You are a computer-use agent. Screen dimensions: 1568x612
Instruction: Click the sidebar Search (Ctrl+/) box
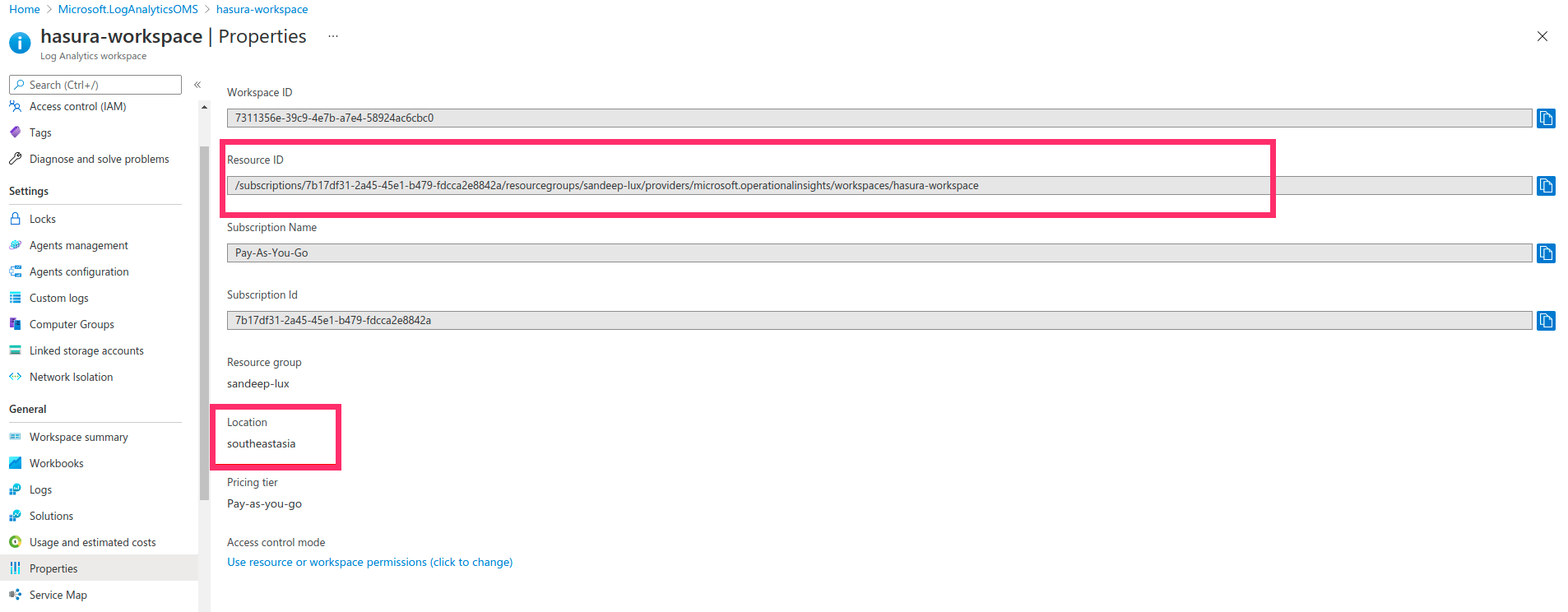pyautogui.click(x=95, y=85)
